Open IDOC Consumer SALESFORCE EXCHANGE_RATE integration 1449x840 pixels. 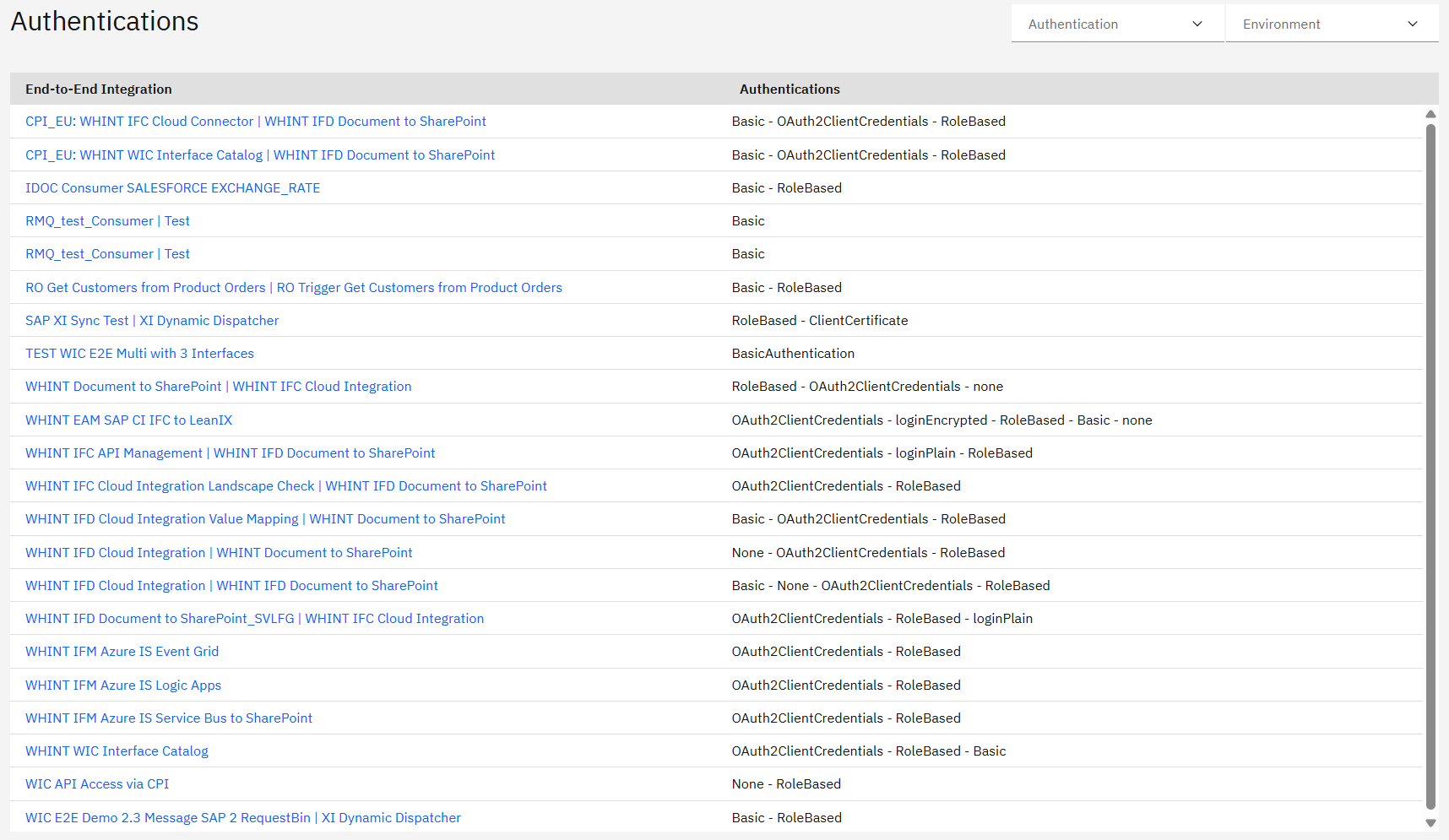tap(172, 188)
